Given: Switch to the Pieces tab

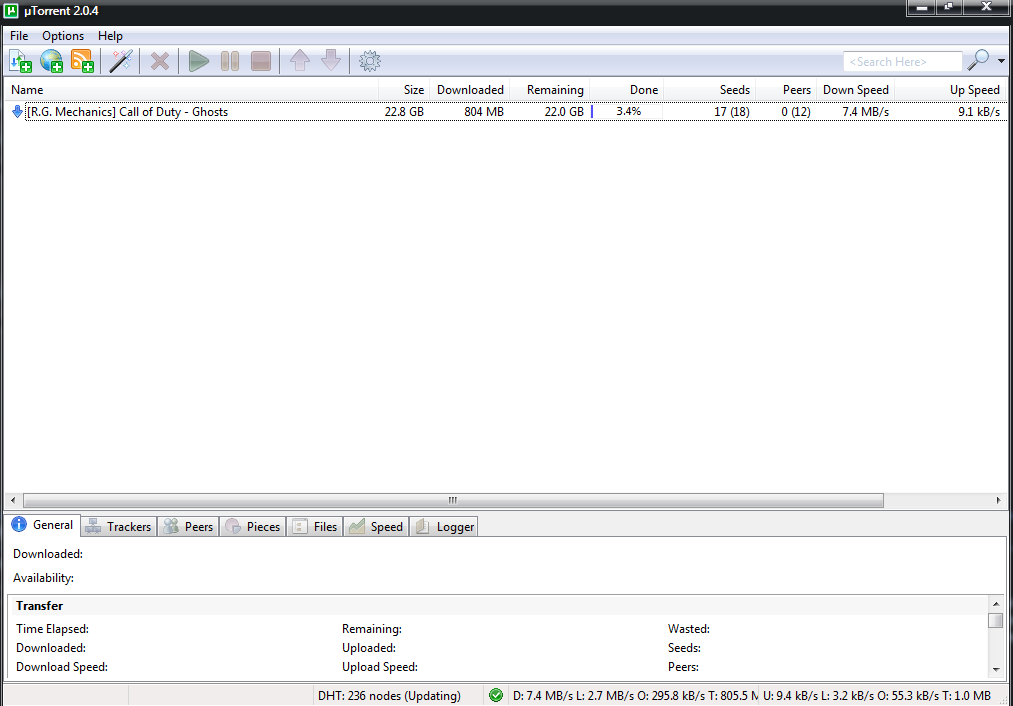Looking at the screenshot, I should coord(253,526).
